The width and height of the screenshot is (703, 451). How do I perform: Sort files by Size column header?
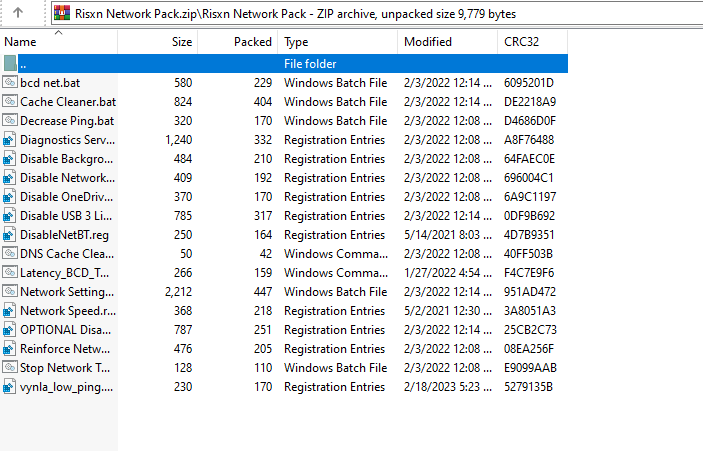[181, 43]
